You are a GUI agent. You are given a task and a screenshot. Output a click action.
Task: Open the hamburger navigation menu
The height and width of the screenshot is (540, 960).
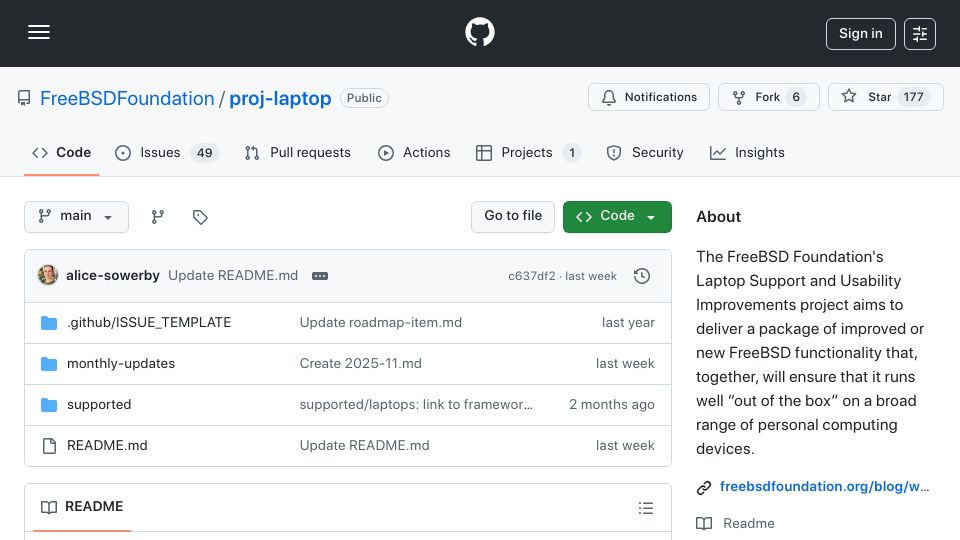(39, 32)
